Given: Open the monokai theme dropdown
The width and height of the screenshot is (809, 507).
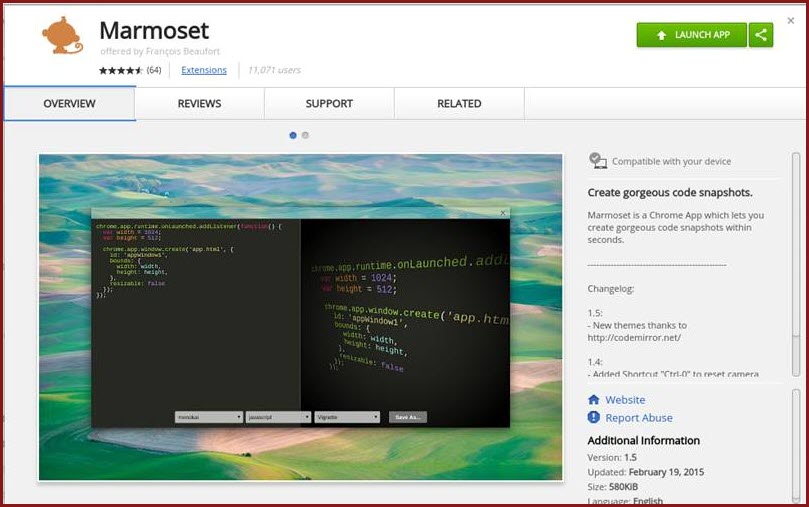Looking at the screenshot, I should click(208, 417).
